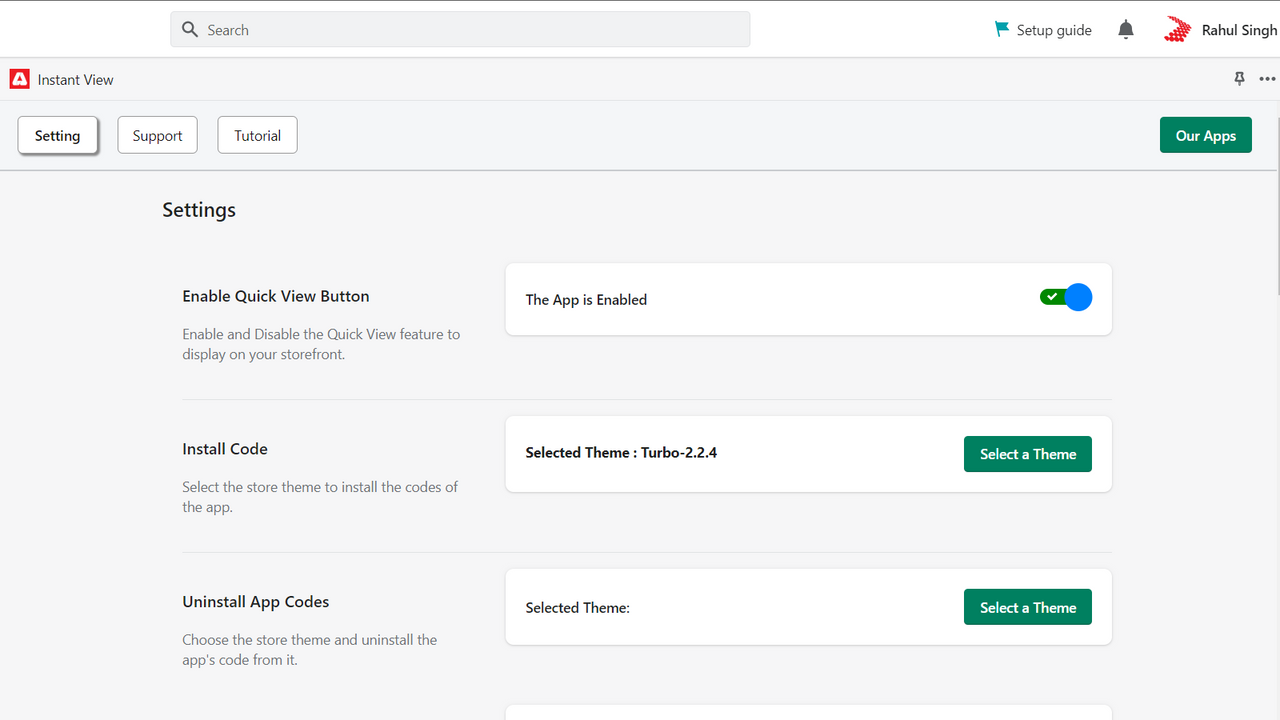Open the Tutorial tab
This screenshot has height=720, width=1280.
tap(257, 134)
